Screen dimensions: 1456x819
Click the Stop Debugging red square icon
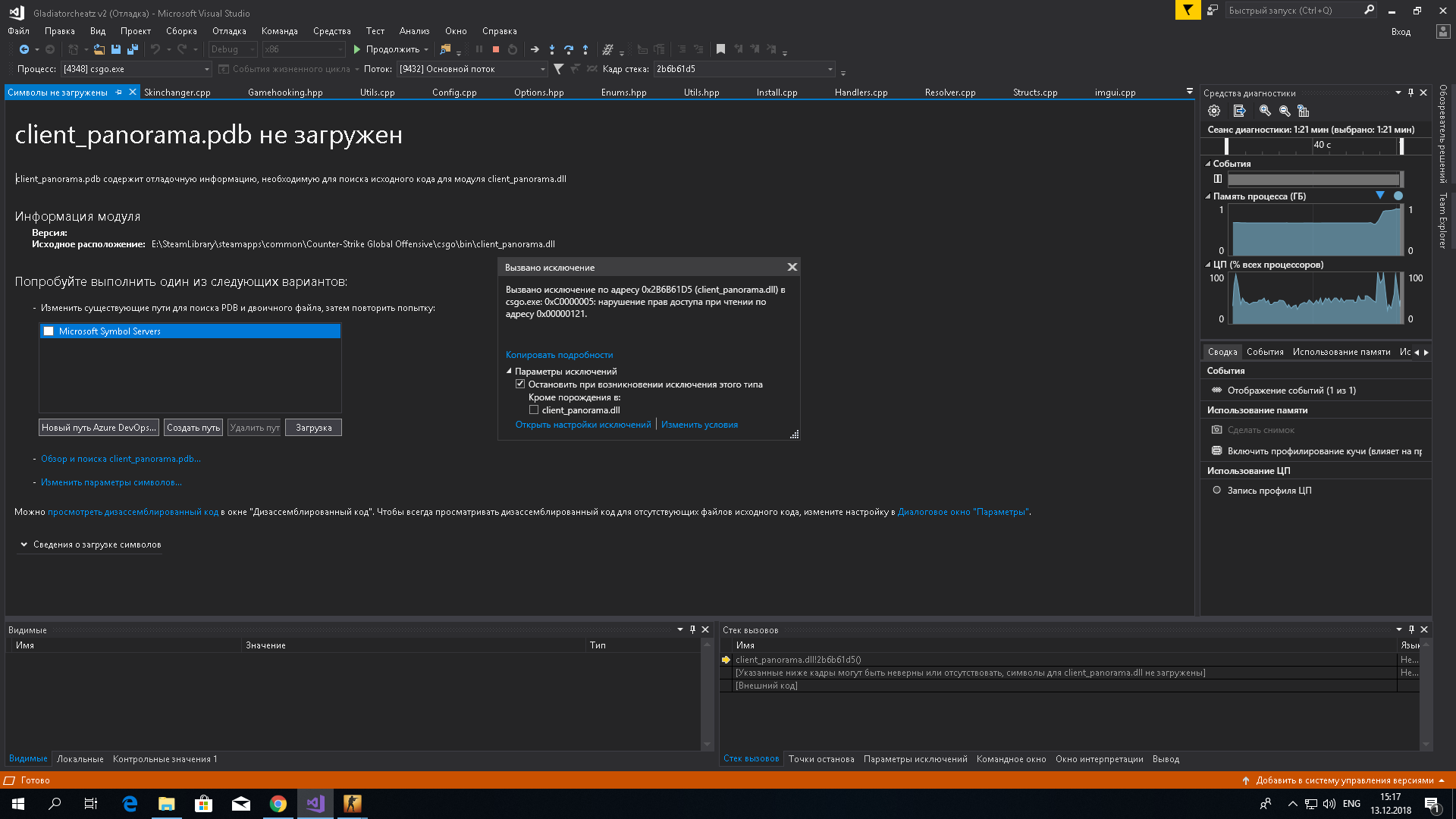[x=496, y=49]
